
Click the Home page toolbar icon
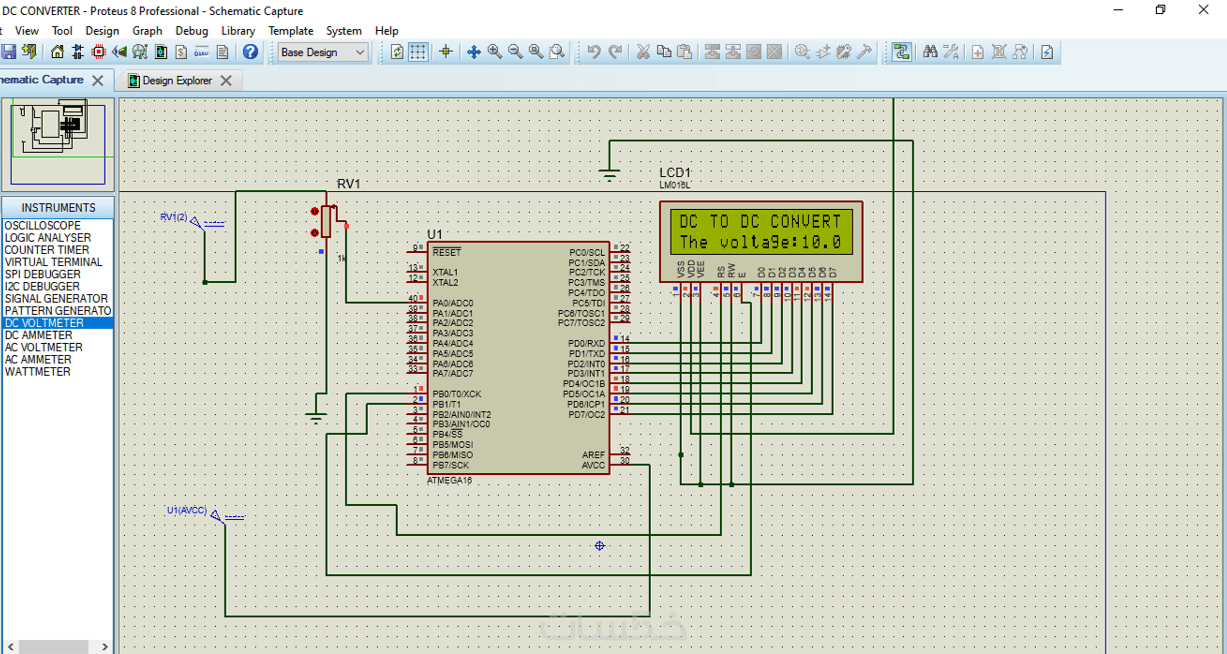(57, 52)
